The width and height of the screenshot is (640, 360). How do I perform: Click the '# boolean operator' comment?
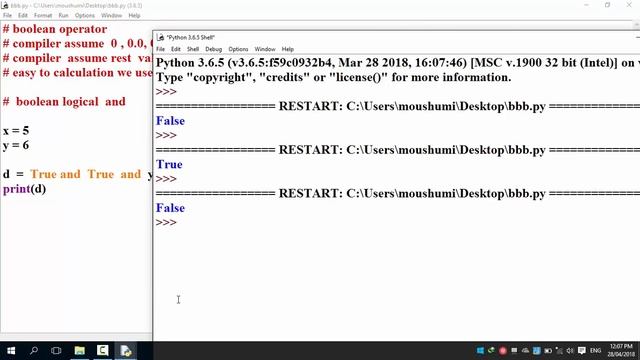point(55,29)
